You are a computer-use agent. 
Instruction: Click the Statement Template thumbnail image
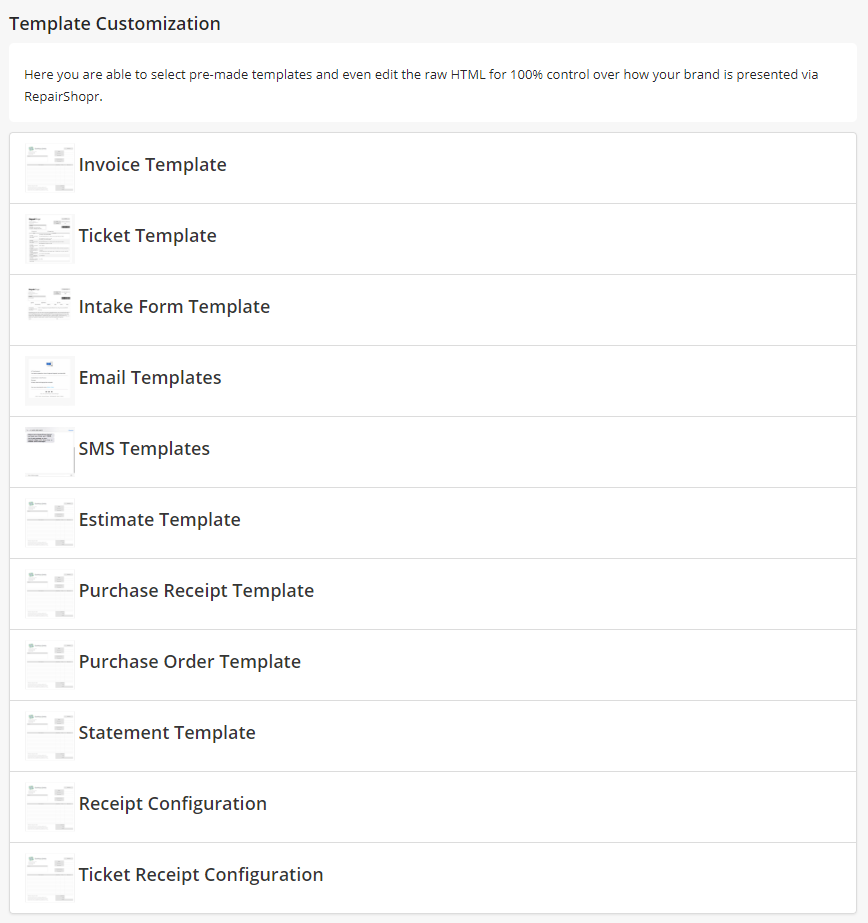click(x=50, y=735)
